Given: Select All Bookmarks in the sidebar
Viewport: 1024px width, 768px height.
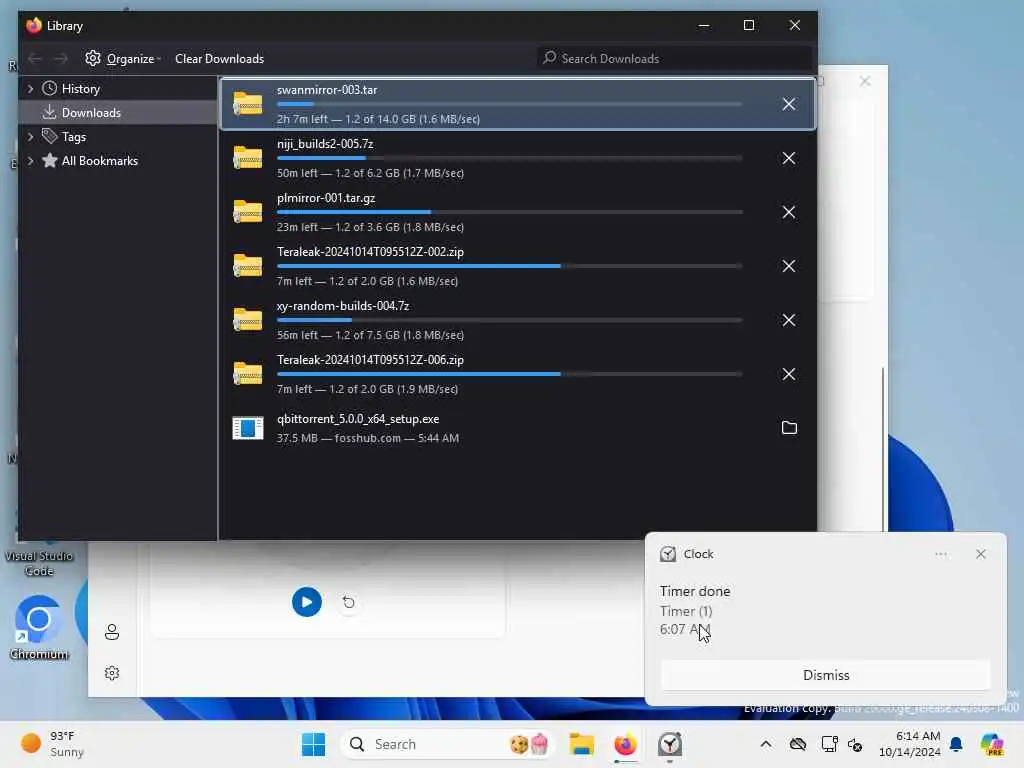Looking at the screenshot, I should [99, 161].
